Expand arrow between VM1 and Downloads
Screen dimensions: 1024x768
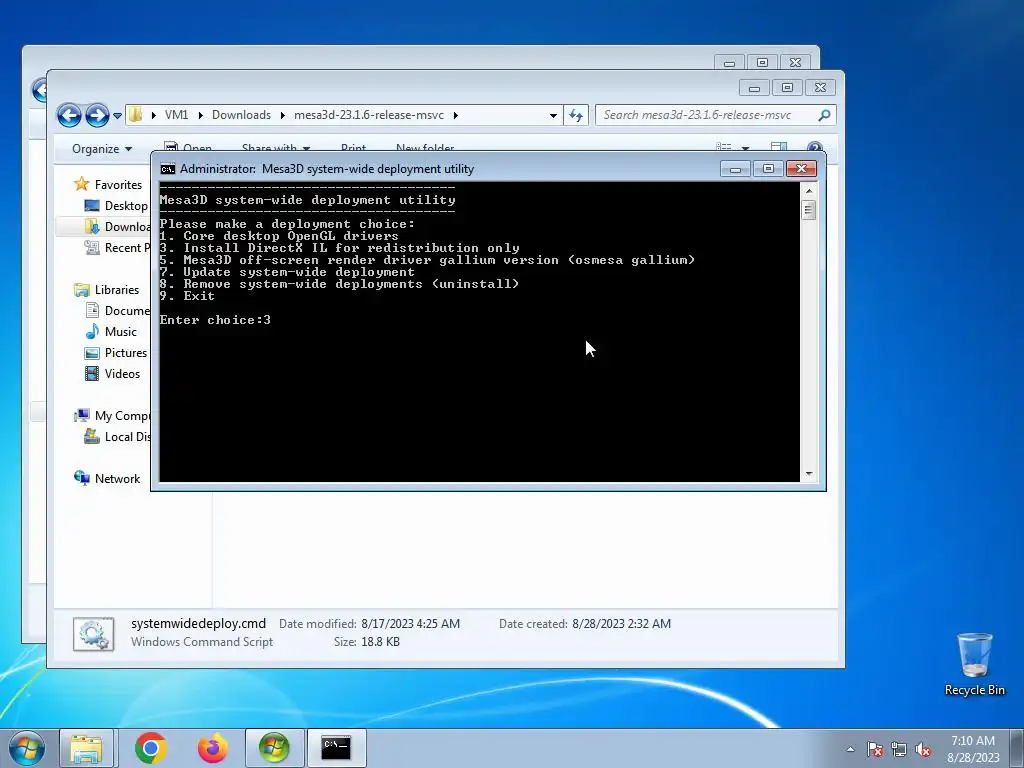(x=200, y=115)
